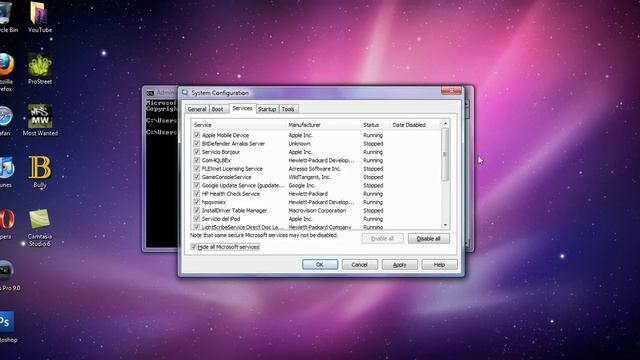Disable the GameConsoleService checkbox
The height and width of the screenshot is (360, 640).
point(197,177)
